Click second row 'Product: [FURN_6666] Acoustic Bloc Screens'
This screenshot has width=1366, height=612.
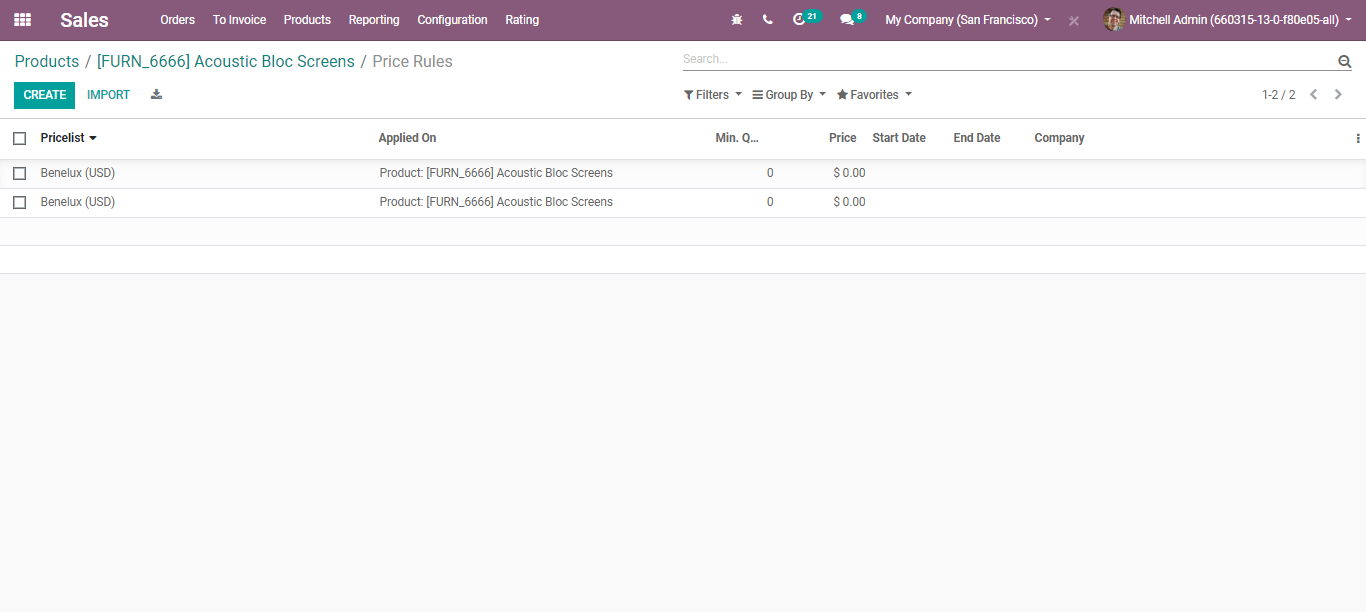click(496, 202)
